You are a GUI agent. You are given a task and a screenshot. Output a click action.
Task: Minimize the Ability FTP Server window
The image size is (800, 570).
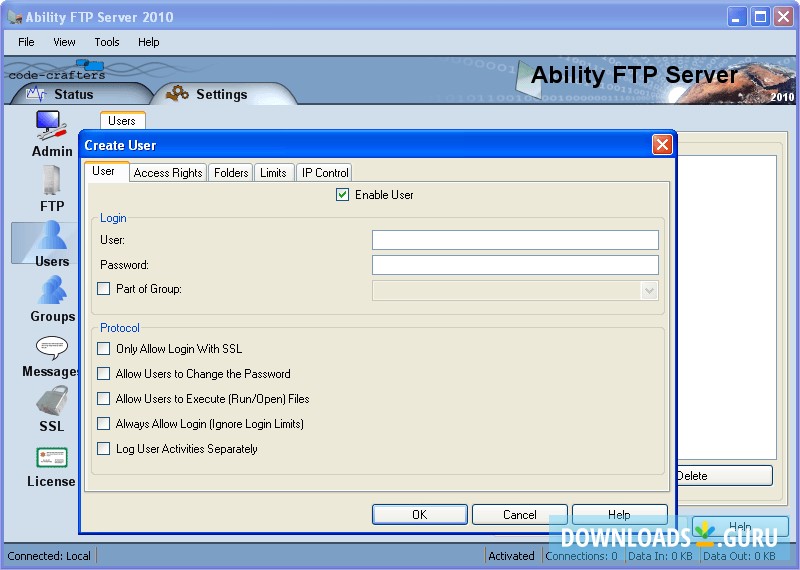coord(736,17)
